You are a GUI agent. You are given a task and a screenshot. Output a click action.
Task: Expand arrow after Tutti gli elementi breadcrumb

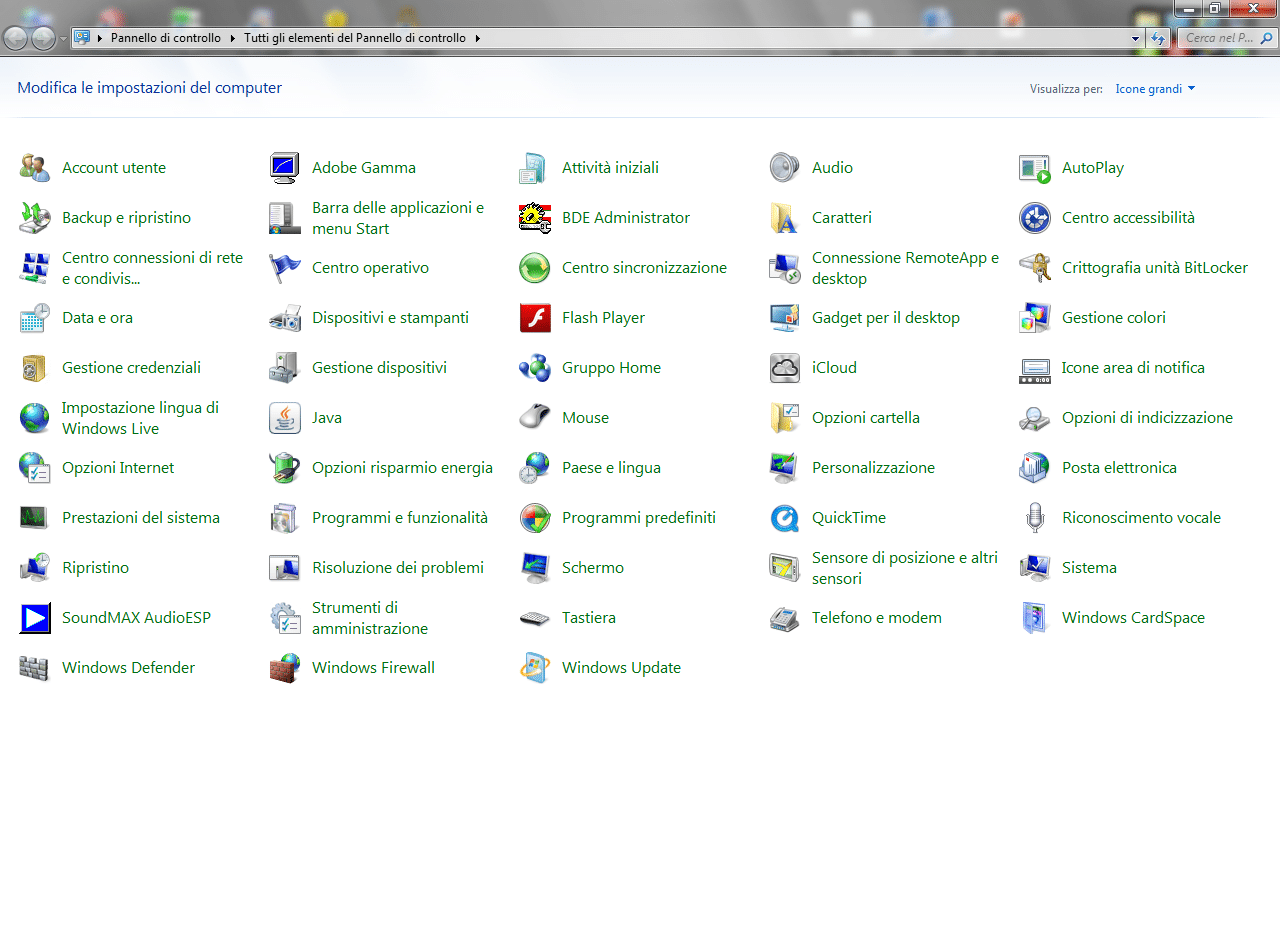pyautogui.click(x=478, y=38)
